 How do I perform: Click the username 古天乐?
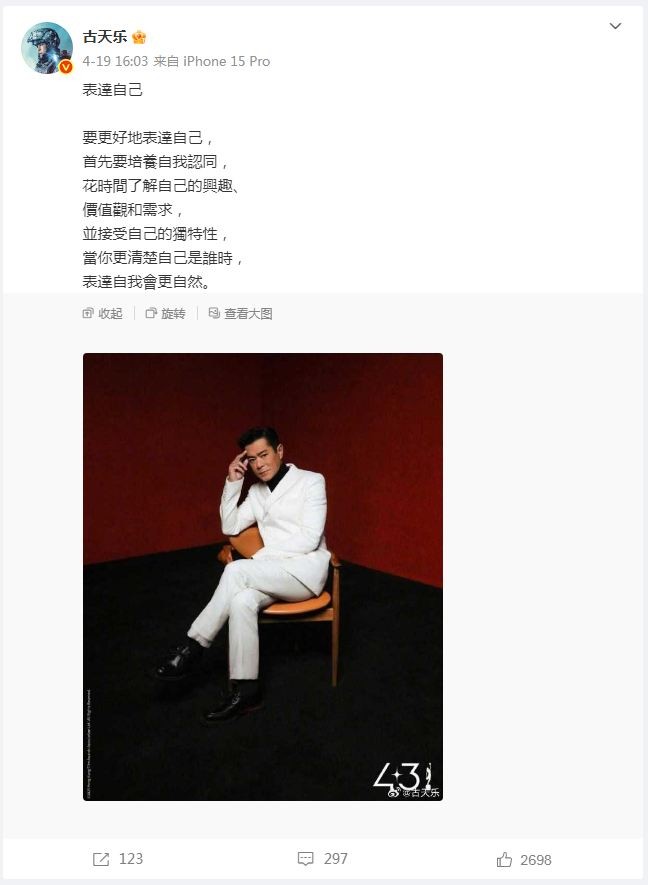click(104, 37)
